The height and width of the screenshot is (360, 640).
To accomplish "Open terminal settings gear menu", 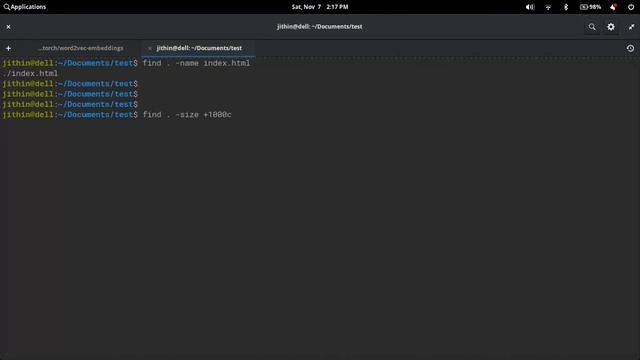I will coord(611,27).
